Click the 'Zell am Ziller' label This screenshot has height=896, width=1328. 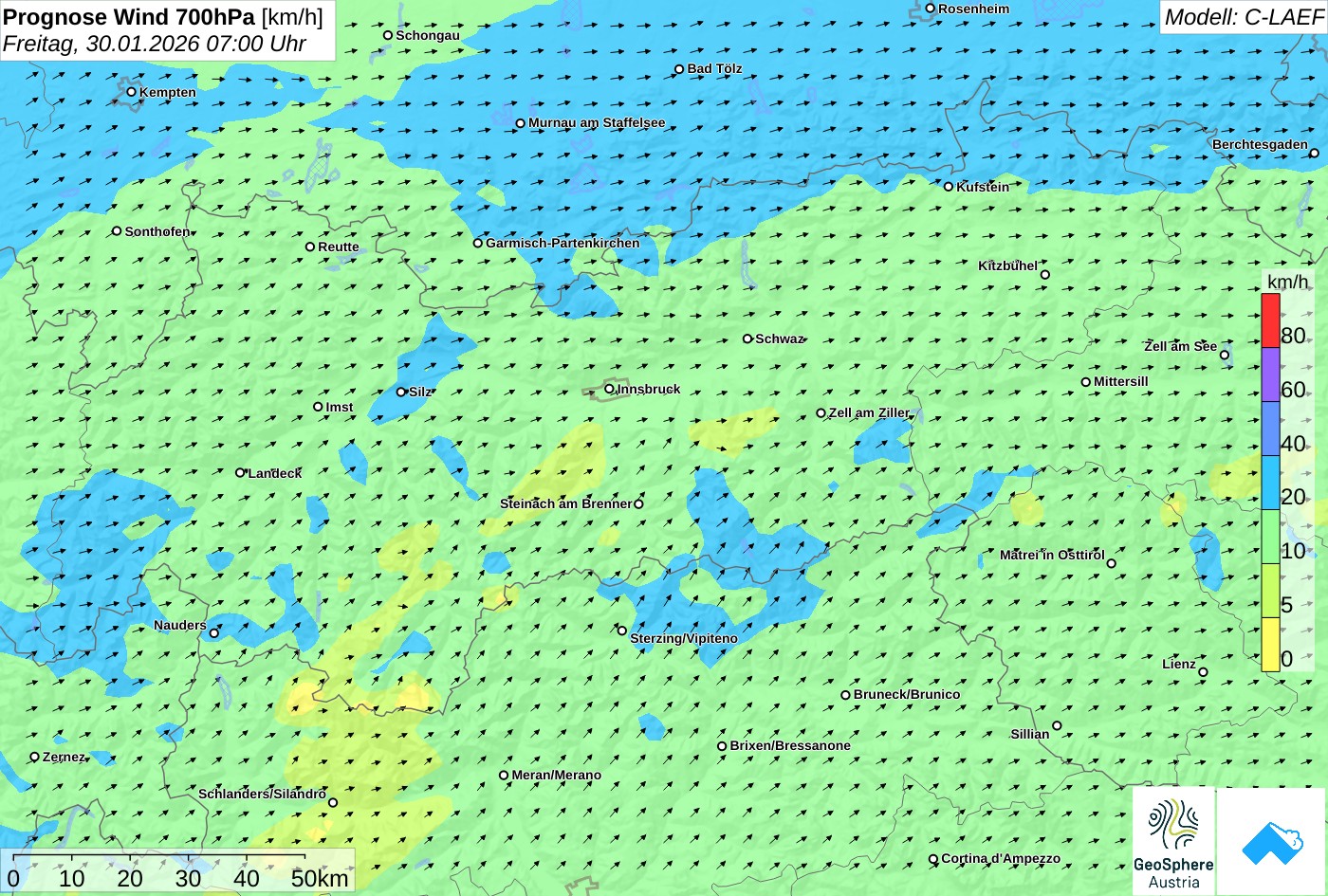(x=869, y=412)
